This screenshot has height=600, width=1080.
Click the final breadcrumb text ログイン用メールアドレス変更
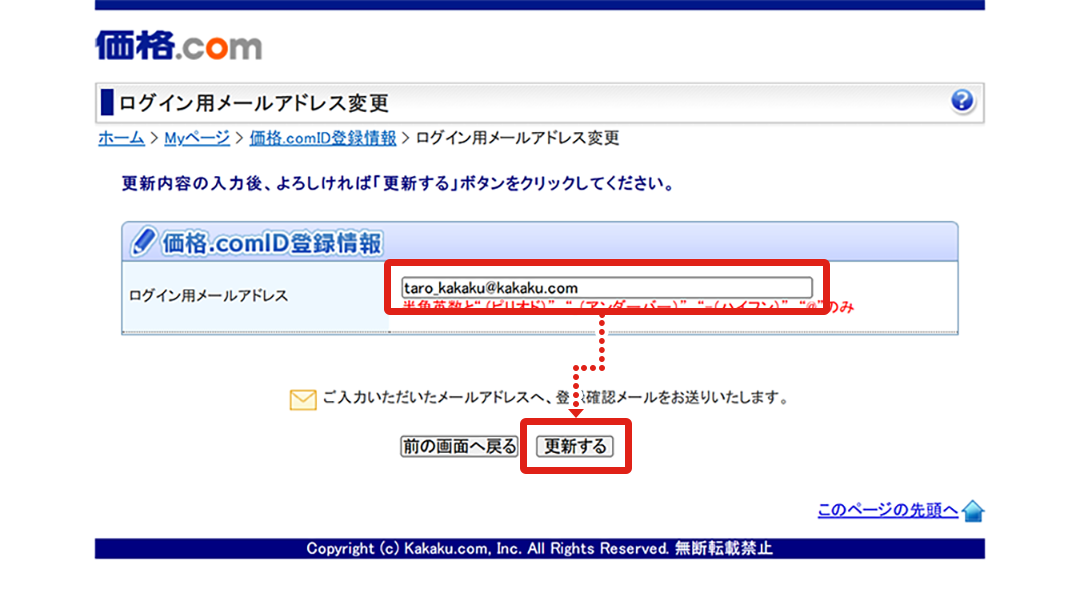coord(517,138)
